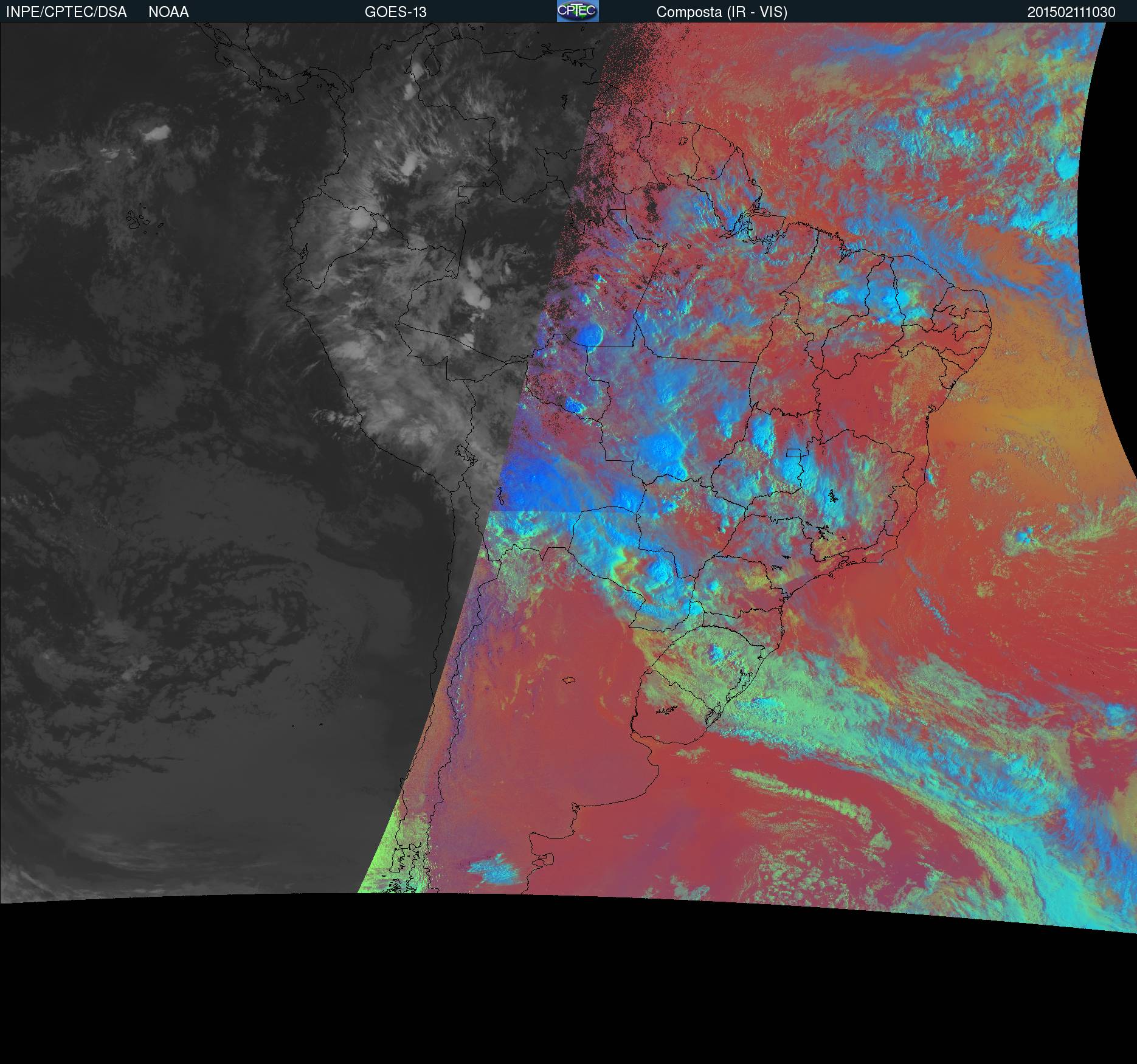
Task: Click the NOAA text in the header
Action: point(168,12)
